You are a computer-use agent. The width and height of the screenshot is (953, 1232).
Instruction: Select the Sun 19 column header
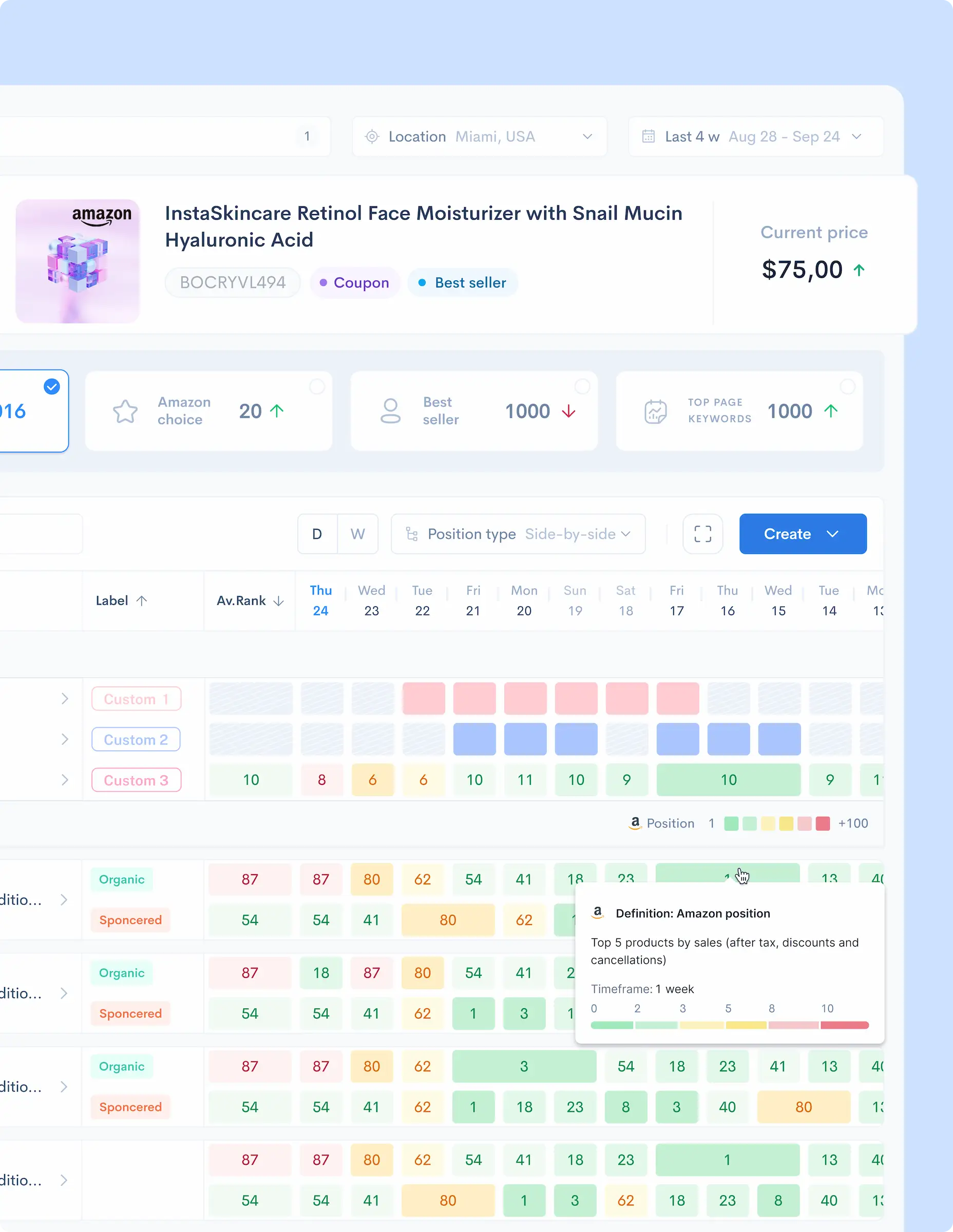575,601
